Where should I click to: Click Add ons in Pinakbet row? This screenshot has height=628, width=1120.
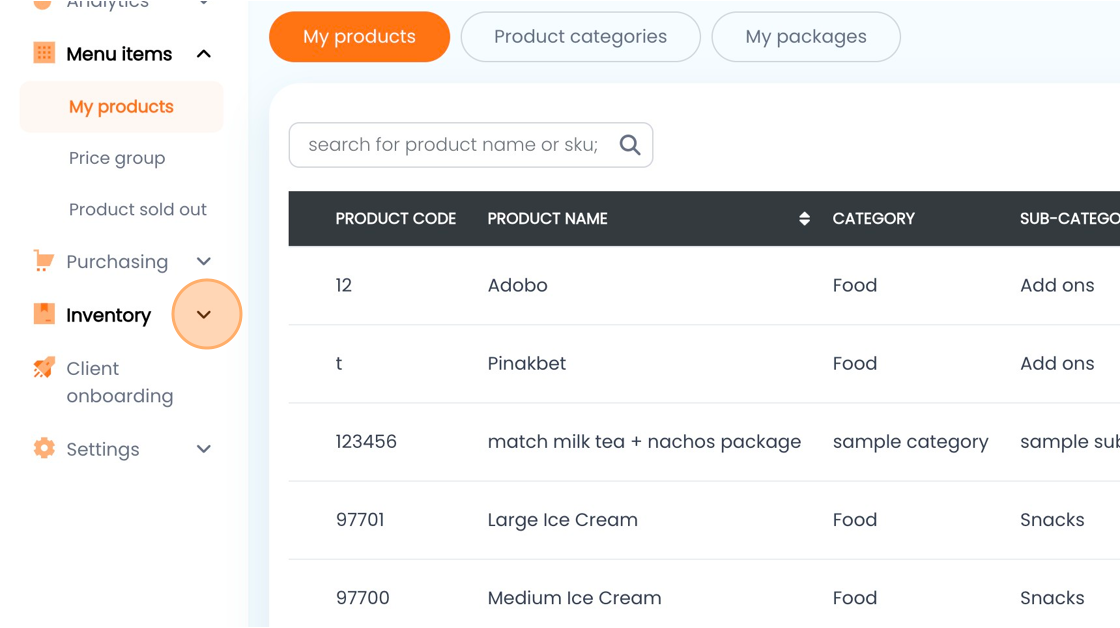click(x=1057, y=363)
